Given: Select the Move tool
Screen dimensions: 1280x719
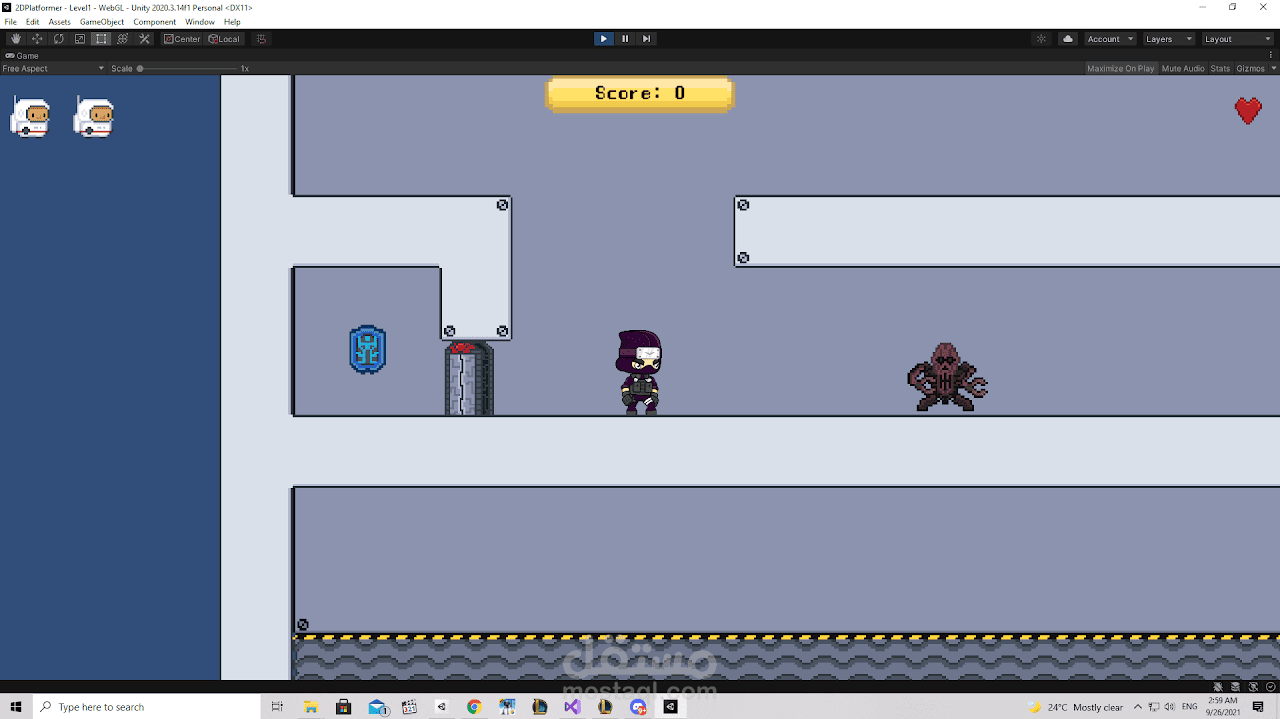Looking at the screenshot, I should point(37,39).
